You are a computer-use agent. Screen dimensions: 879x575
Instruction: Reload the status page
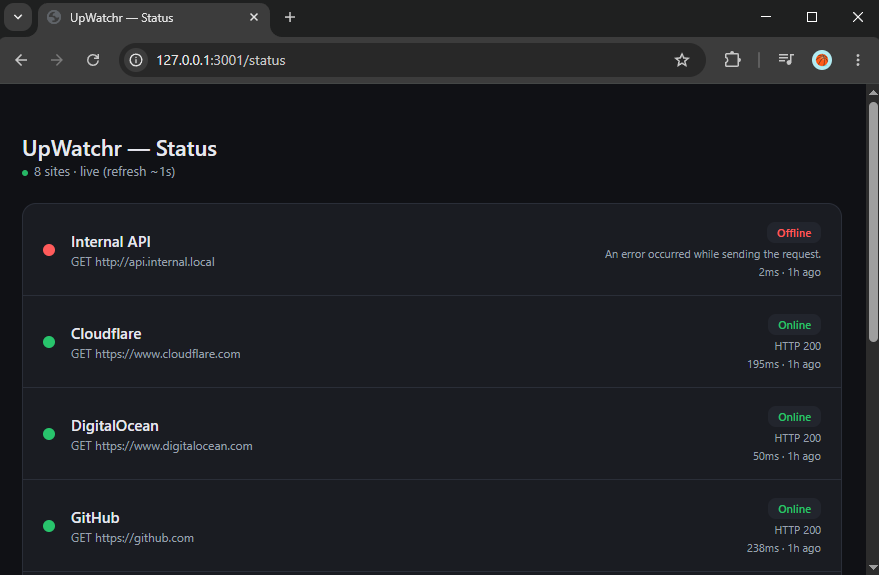click(93, 60)
